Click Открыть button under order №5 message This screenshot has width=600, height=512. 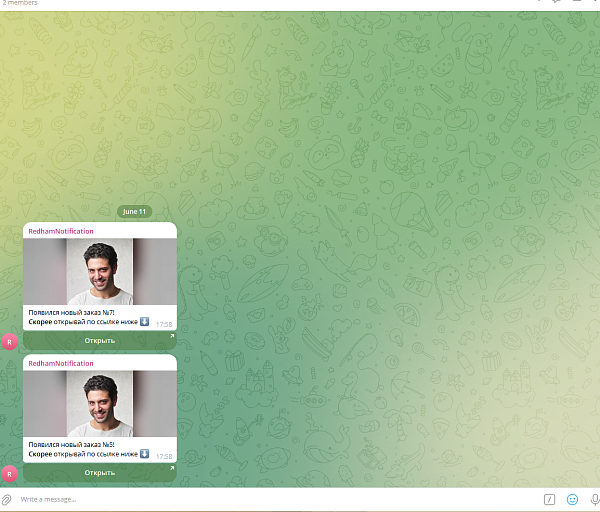click(100, 473)
